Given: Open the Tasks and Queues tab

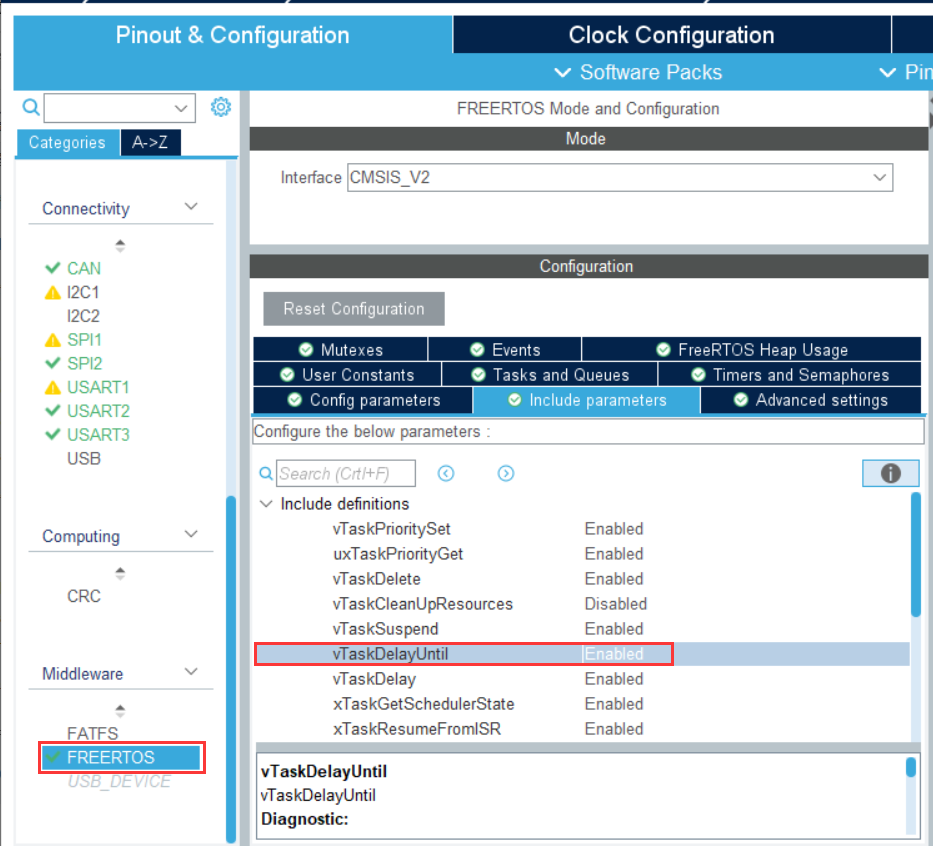Looking at the screenshot, I should (x=550, y=375).
